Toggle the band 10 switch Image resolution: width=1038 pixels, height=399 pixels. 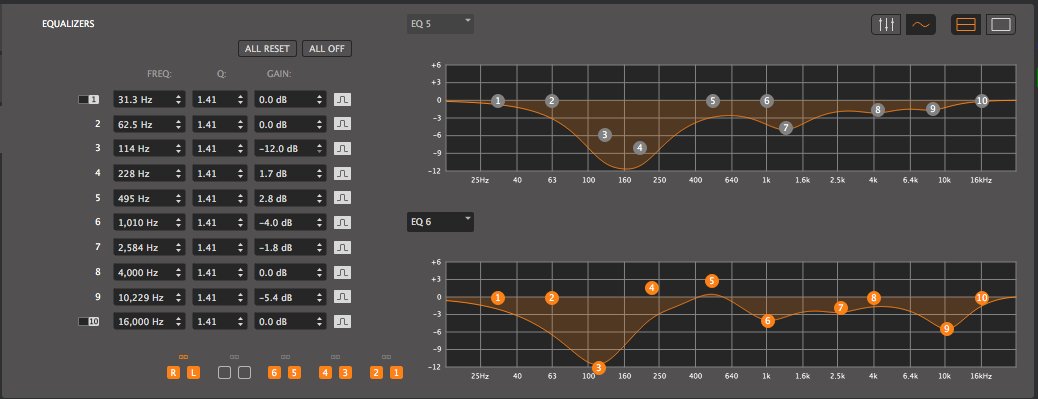[89, 322]
